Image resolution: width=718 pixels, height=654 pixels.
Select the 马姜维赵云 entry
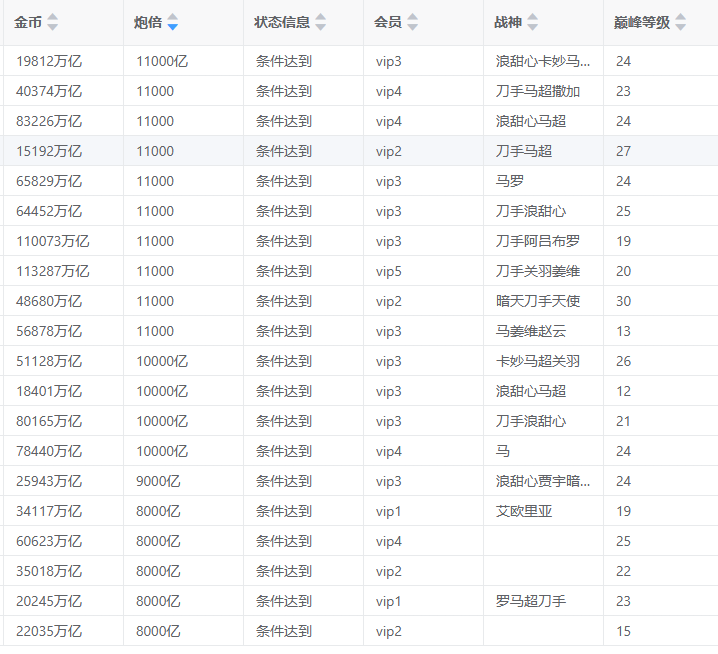pyautogui.click(x=531, y=331)
